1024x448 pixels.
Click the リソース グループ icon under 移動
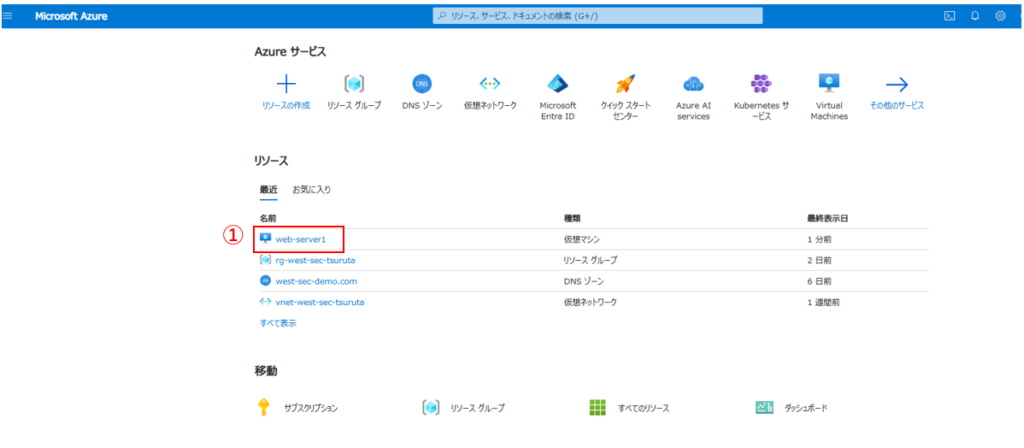(x=430, y=408)
